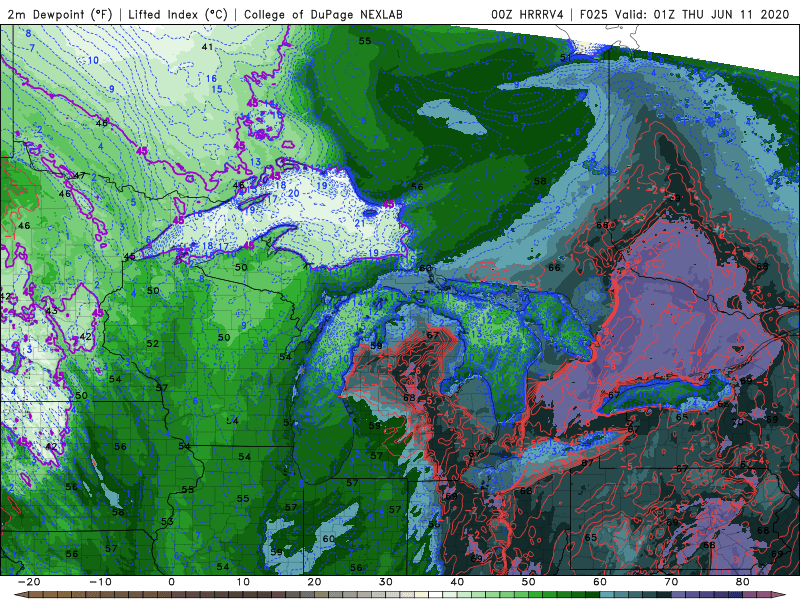Click the "Lifted Index (°C)" header label
This screenshot has width=800, height=600.
pos(178,15)
